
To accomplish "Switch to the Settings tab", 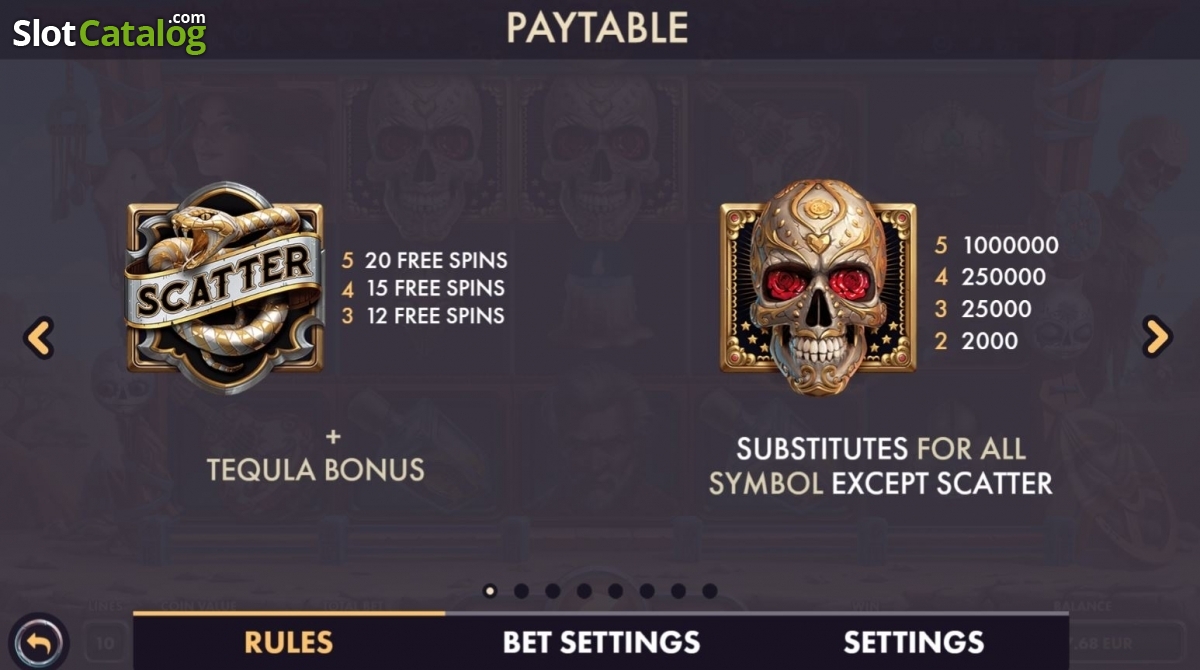I will [913, 641].
